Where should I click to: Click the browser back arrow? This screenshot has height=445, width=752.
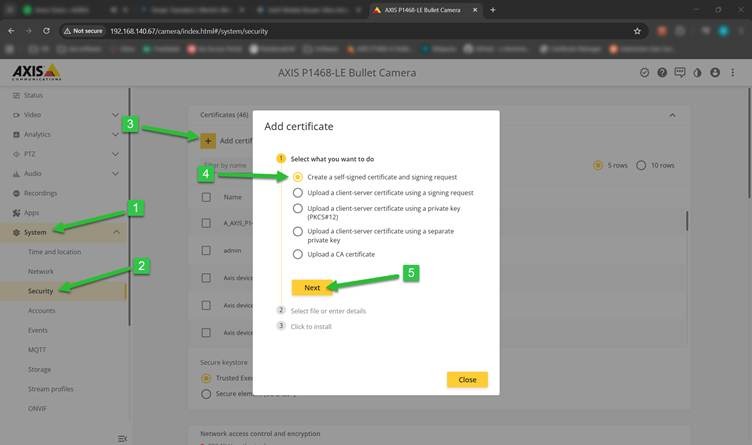coord(12,31)
